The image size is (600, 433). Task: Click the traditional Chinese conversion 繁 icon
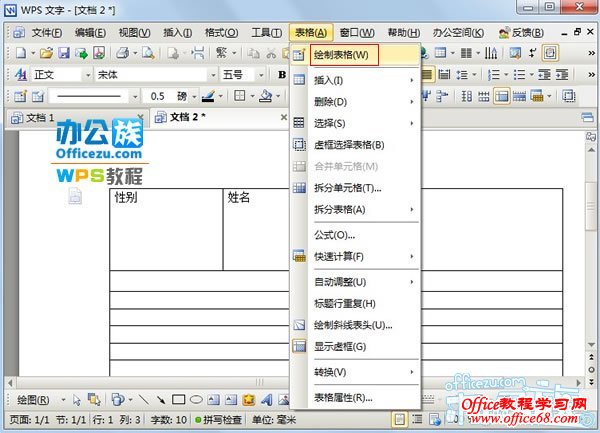[222, 53]
